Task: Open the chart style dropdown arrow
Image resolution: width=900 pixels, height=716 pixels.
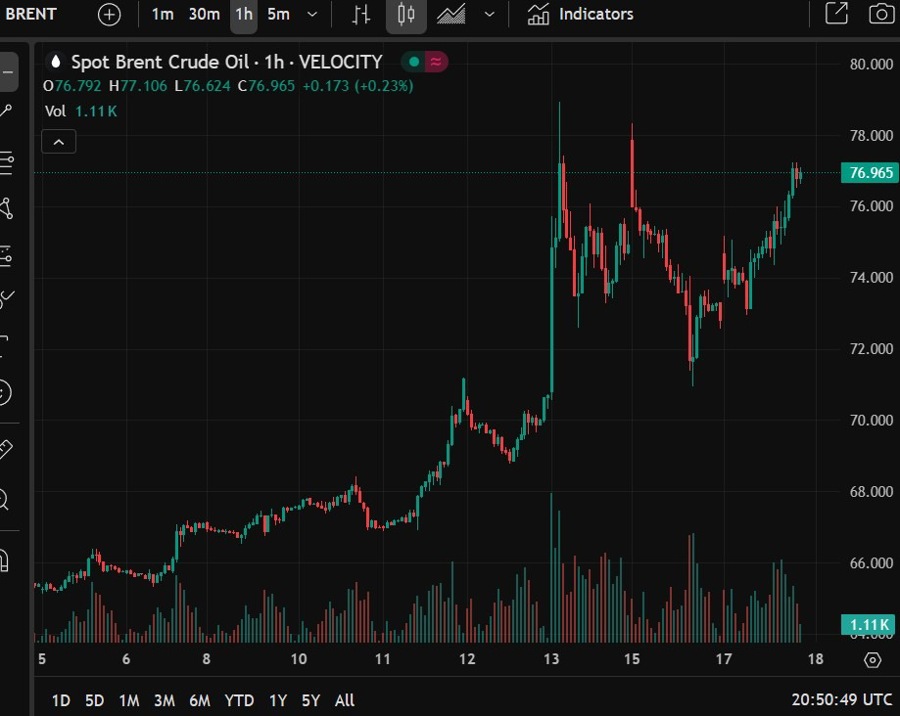Action: pos(489,15)
